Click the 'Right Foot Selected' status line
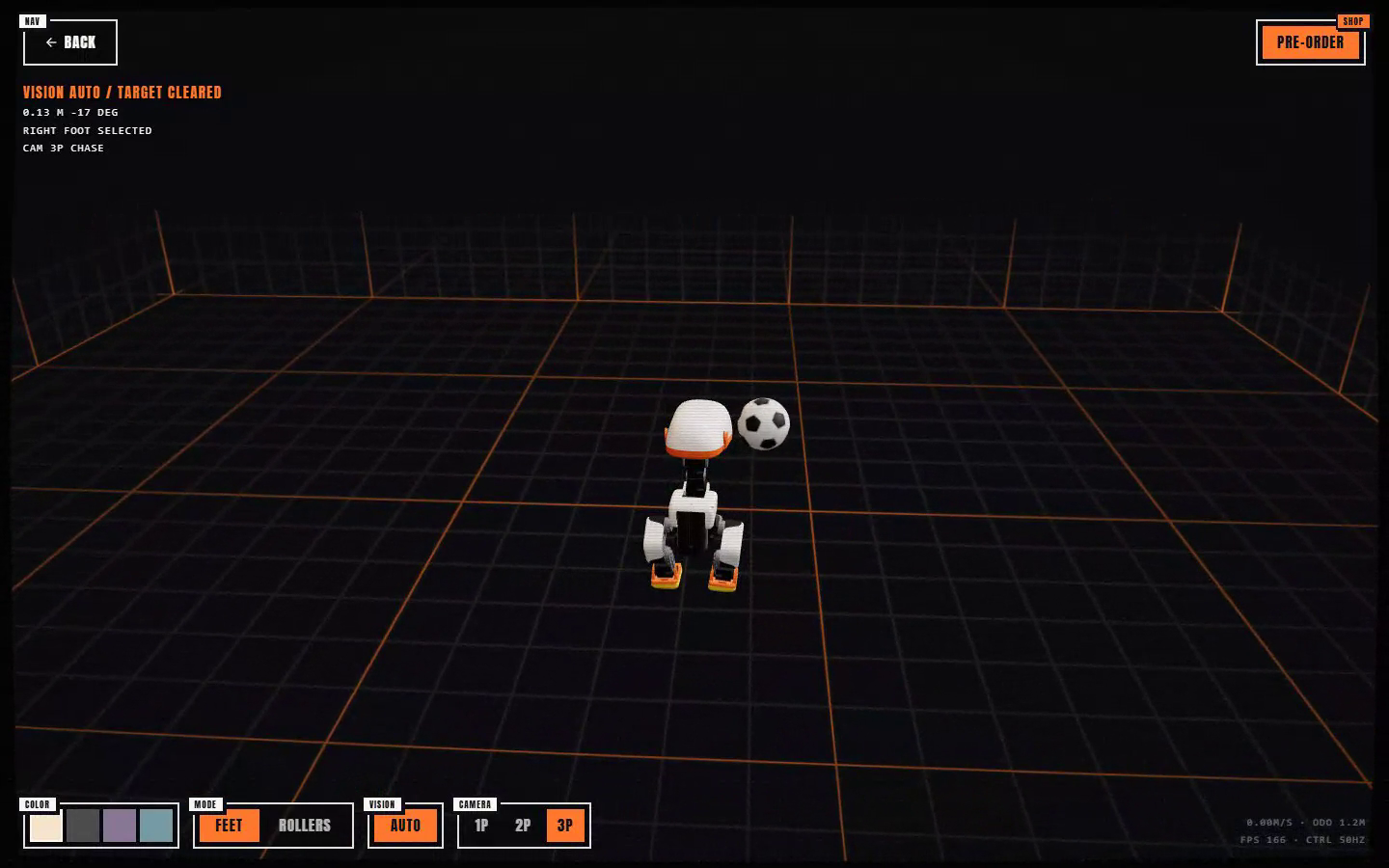 (88, 130)
